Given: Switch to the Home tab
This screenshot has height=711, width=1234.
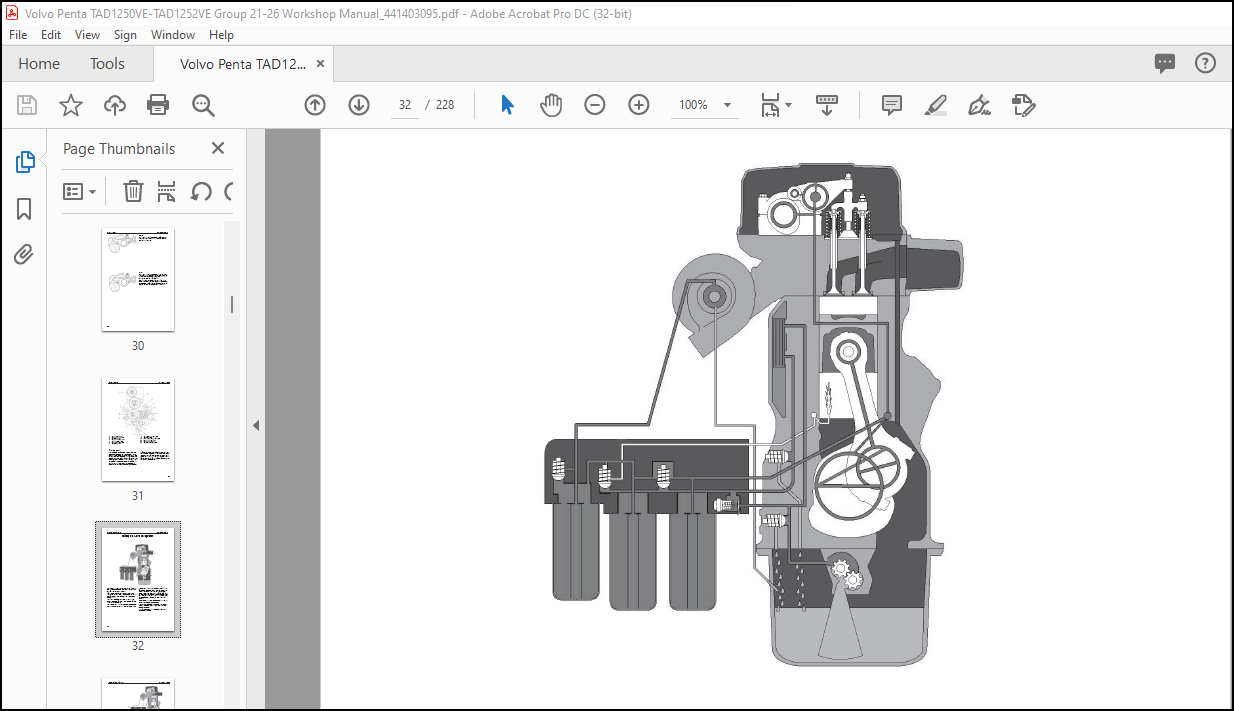Looking at the screenshot, I should (x=39, y=64).
